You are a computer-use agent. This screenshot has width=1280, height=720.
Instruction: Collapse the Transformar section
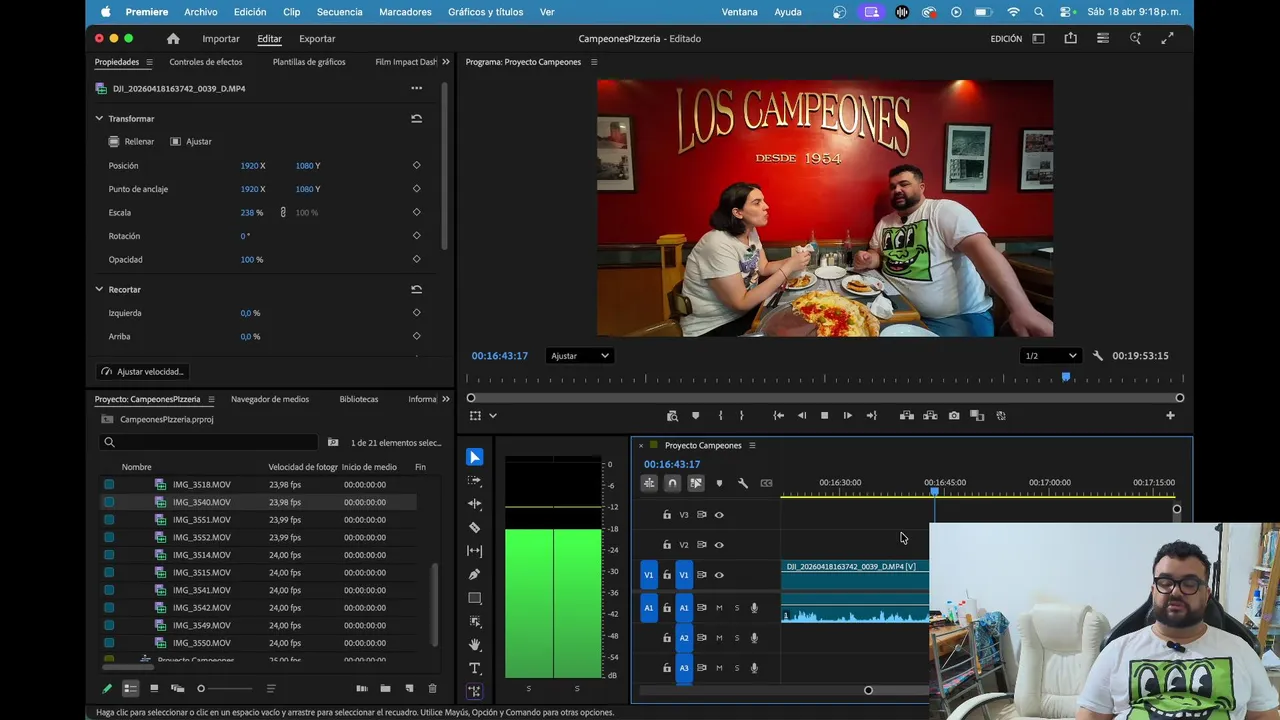pos(99,119)
